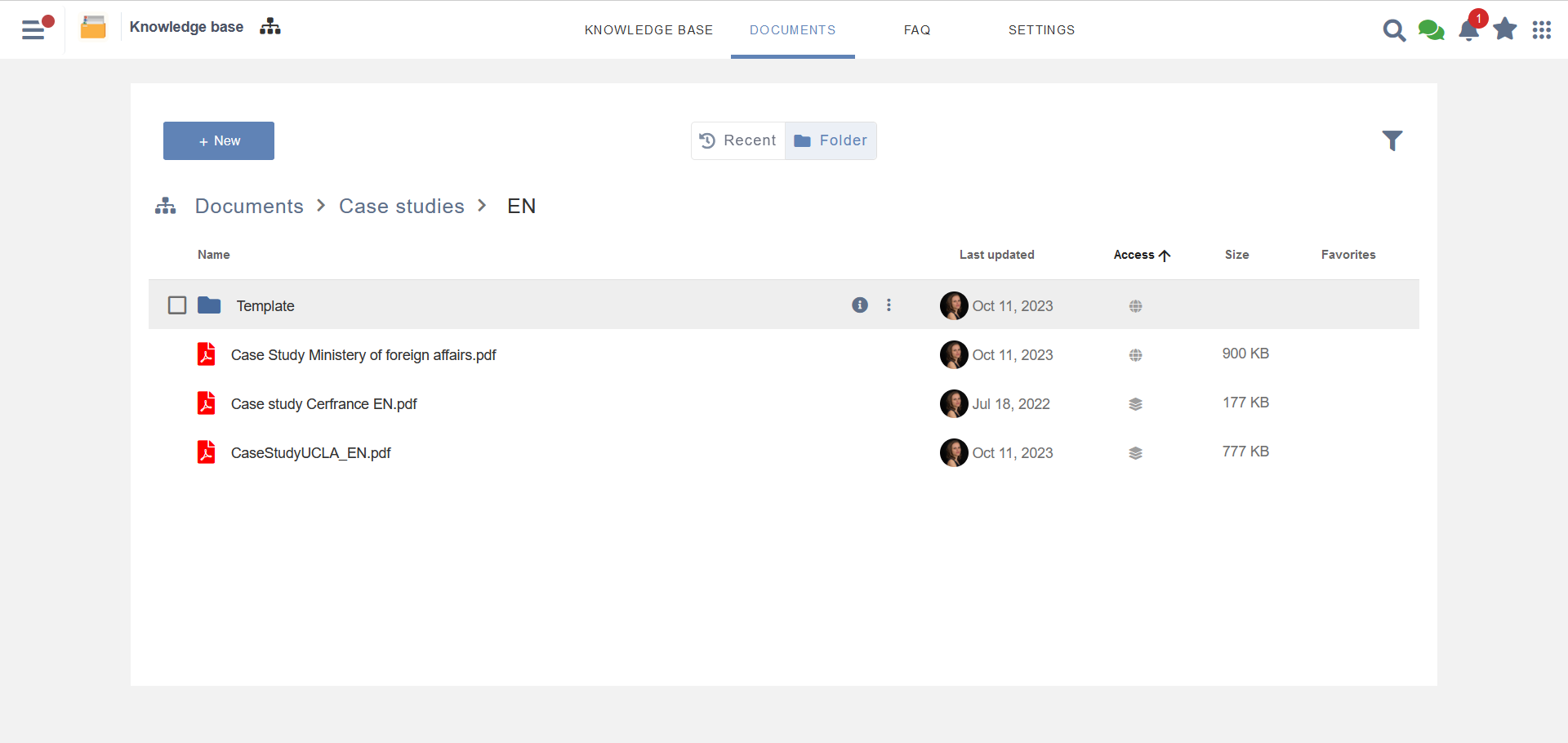Screen dimensions: 1568x743
Task: Click the 777 KB size value
Action: coord(1245,452)
